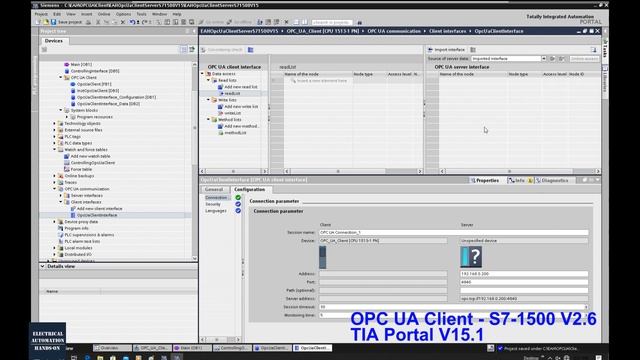The width and height of the screenshot is (640, 360).
Task: Open the Source of server data dropdown
Action: [544, 59]
